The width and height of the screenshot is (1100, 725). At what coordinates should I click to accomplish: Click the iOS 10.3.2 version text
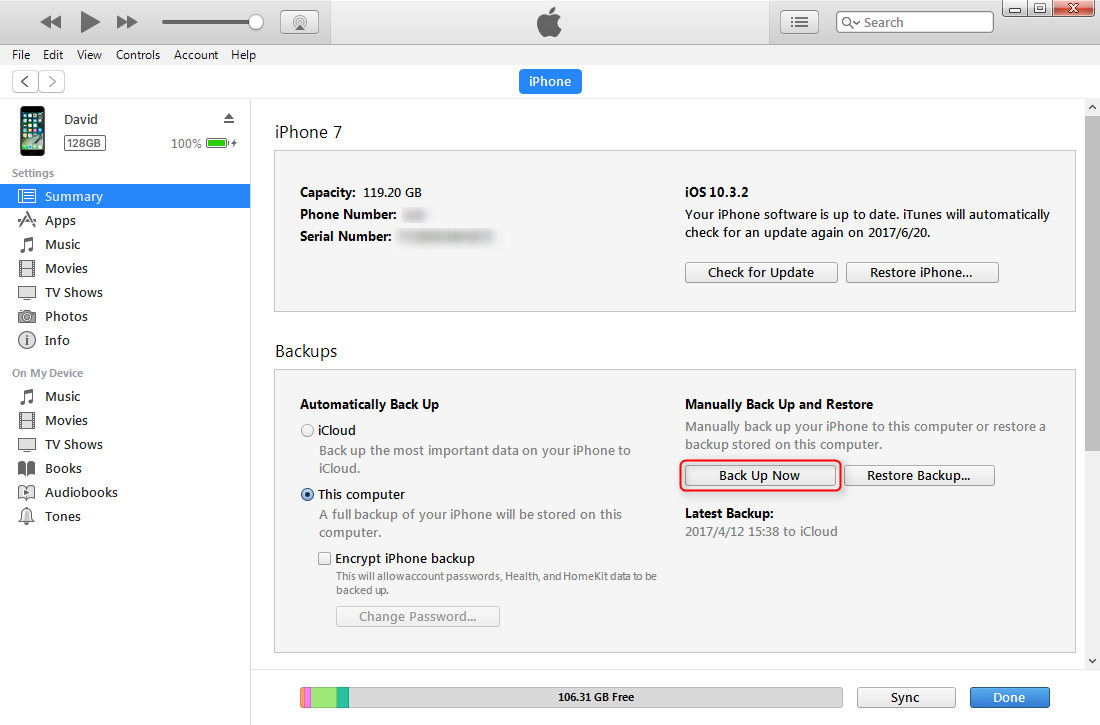pyautogui.click(x=716, y=192)
